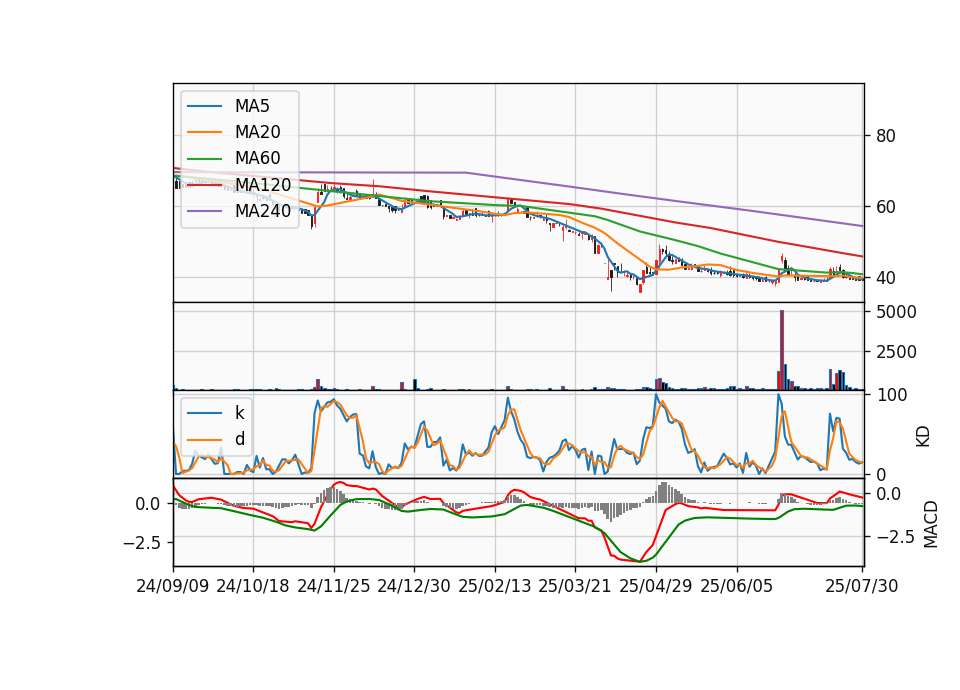Click the 25/03/21 date tick label
Viewport: 960px width, 690px height.
tap(575, 586)
